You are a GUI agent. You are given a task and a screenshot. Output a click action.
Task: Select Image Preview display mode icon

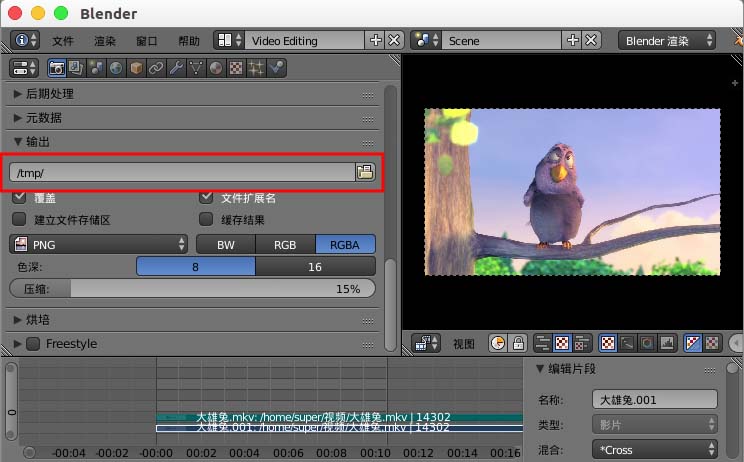(607, 343)
